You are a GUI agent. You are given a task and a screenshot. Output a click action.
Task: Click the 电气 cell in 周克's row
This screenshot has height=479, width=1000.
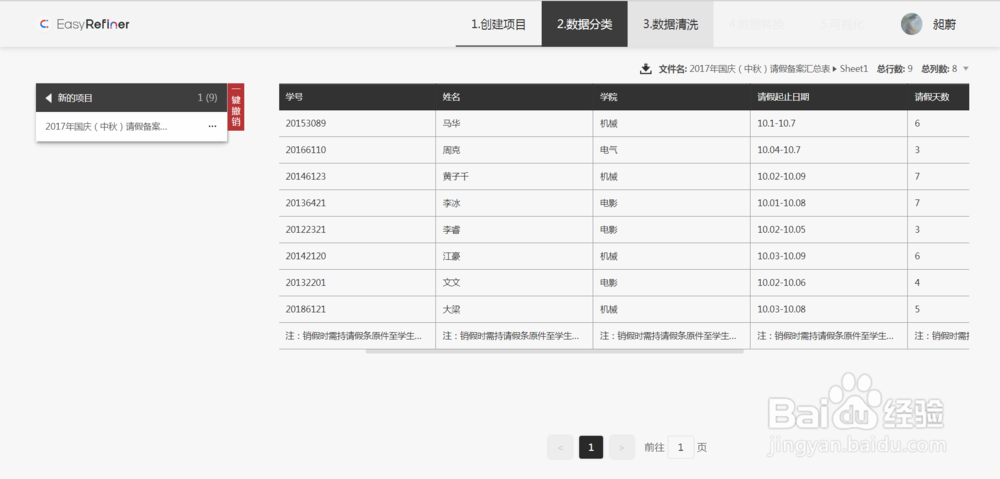click(672, 150)
